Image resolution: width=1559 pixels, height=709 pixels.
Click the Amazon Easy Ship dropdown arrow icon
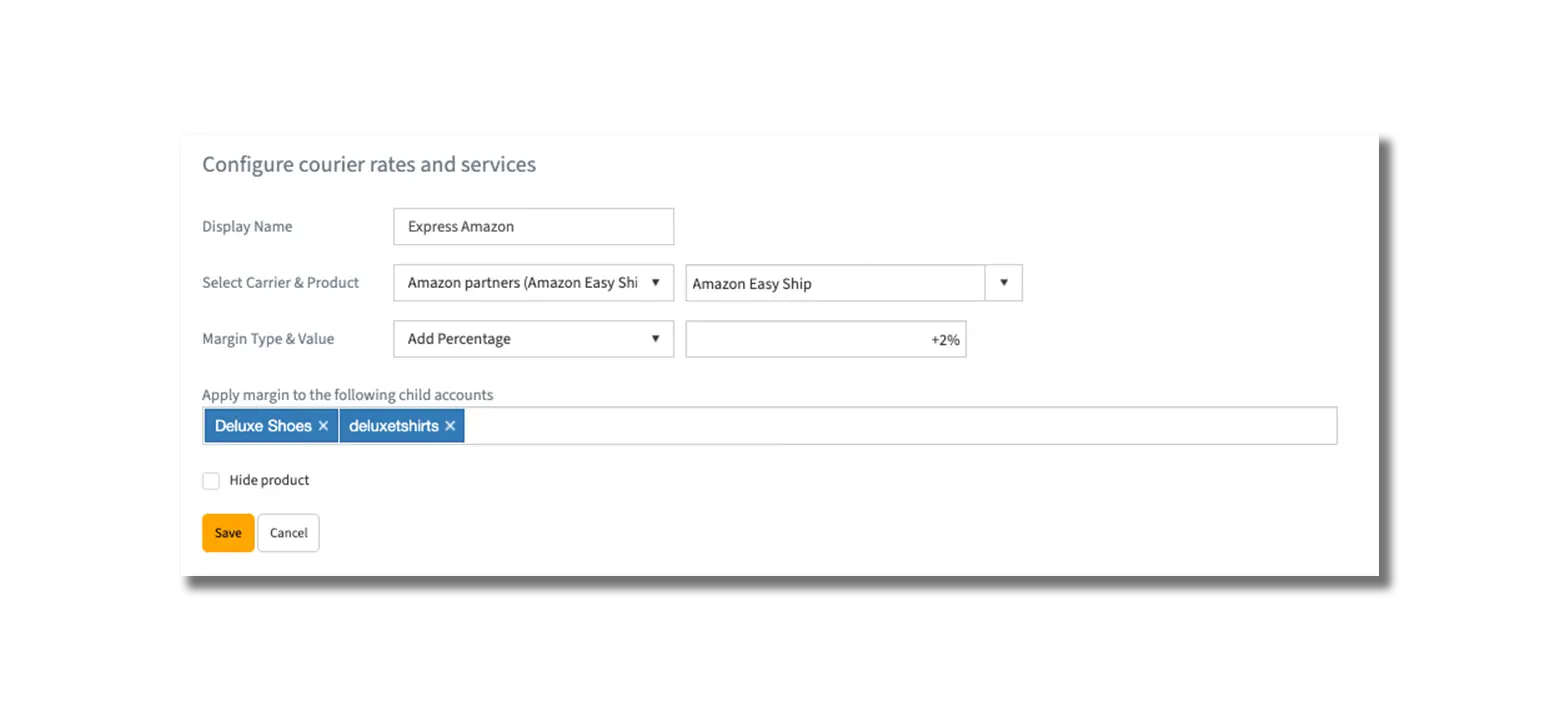[1003, 283]
